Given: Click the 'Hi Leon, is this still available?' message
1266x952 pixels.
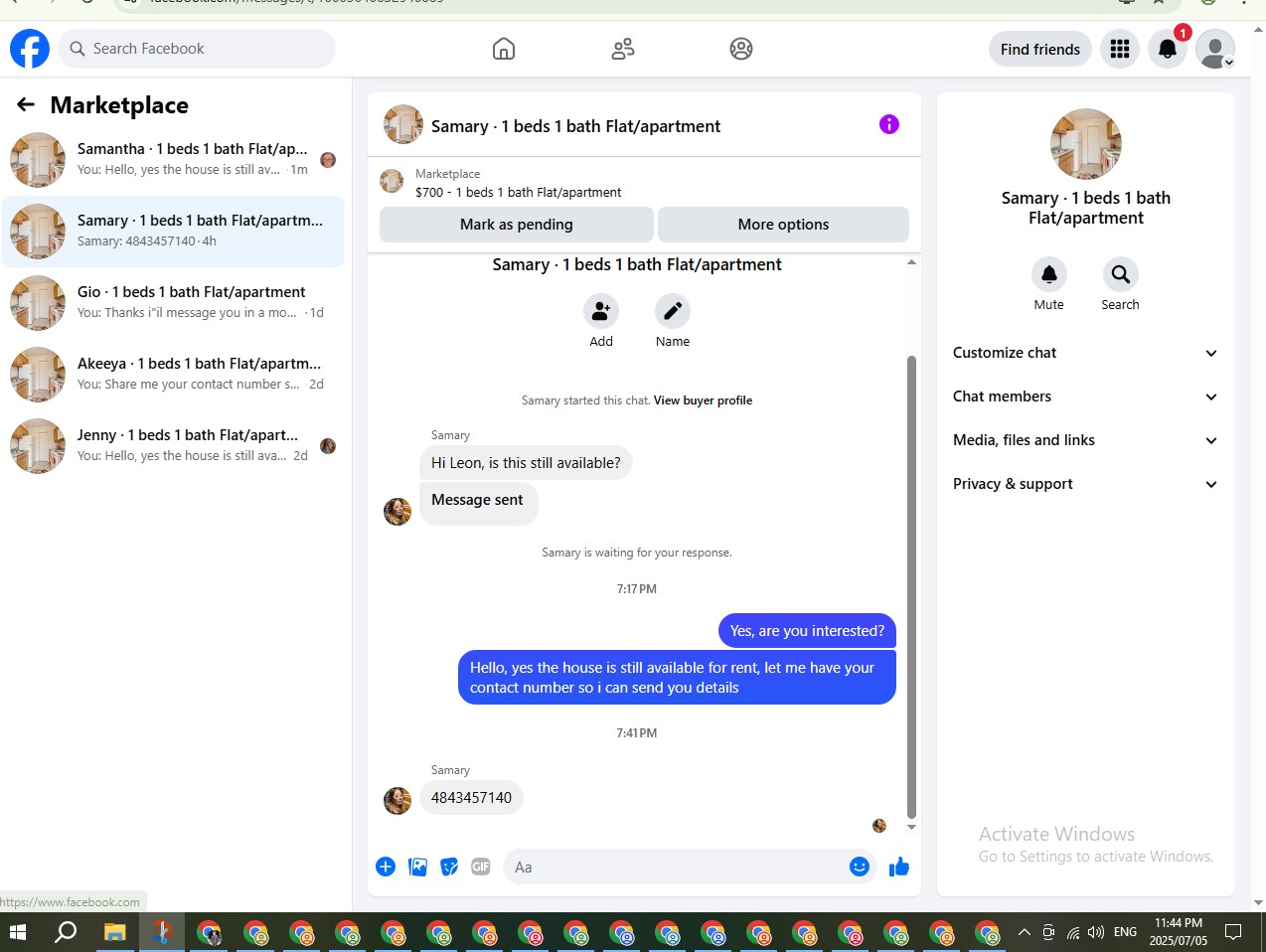Looking at the screenshot, I should [526, 463].
